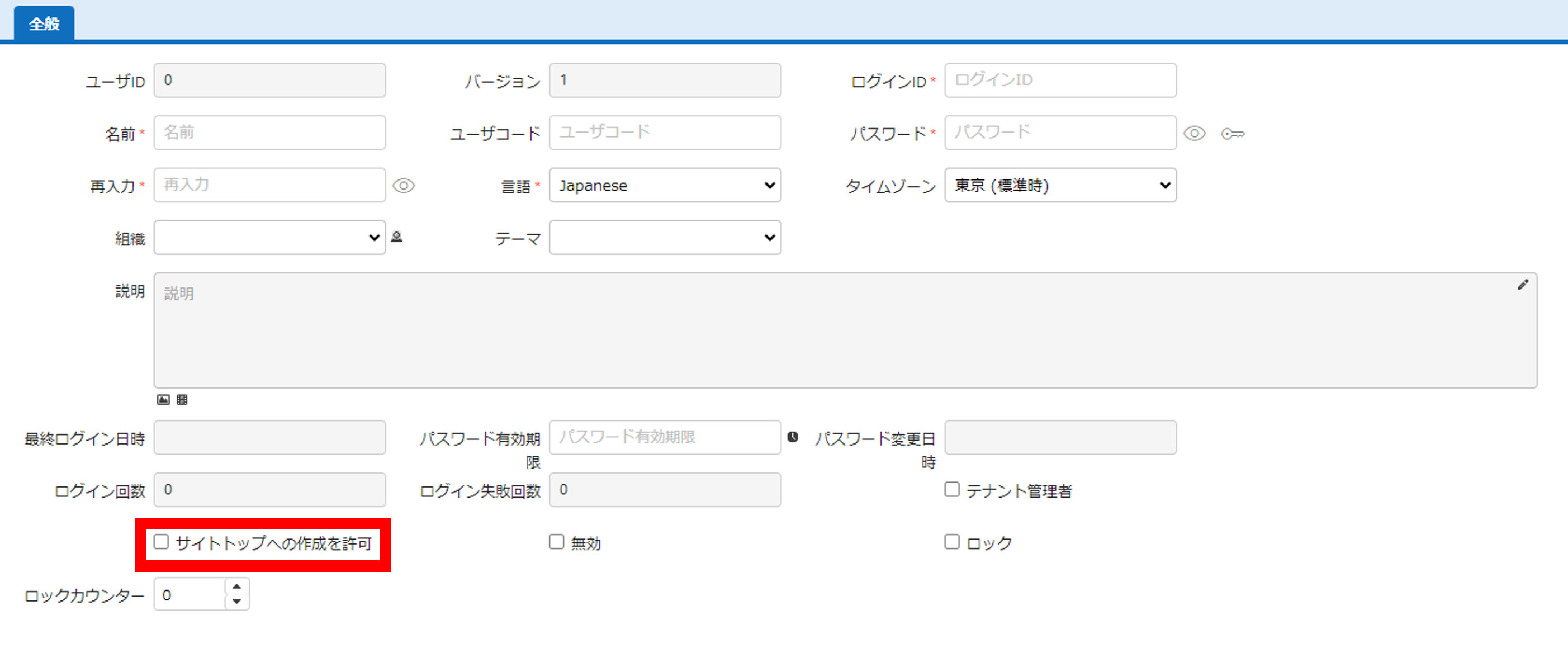Click the pencil edit icon in the 説明 box

coord(1522,285)
